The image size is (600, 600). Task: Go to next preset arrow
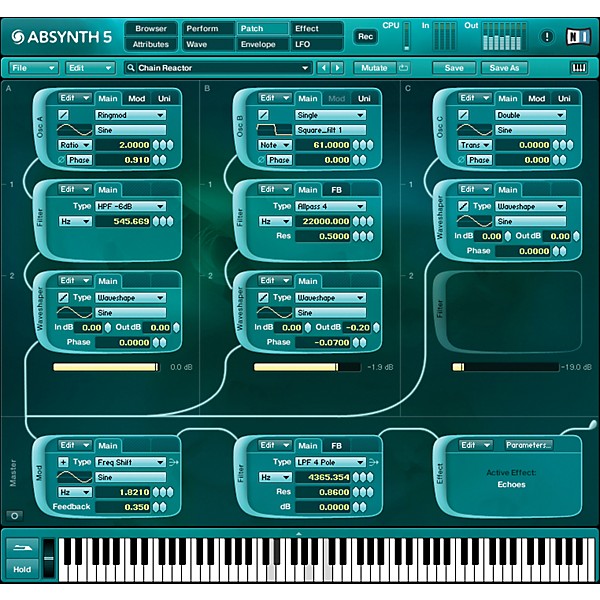tap(337, 68)
